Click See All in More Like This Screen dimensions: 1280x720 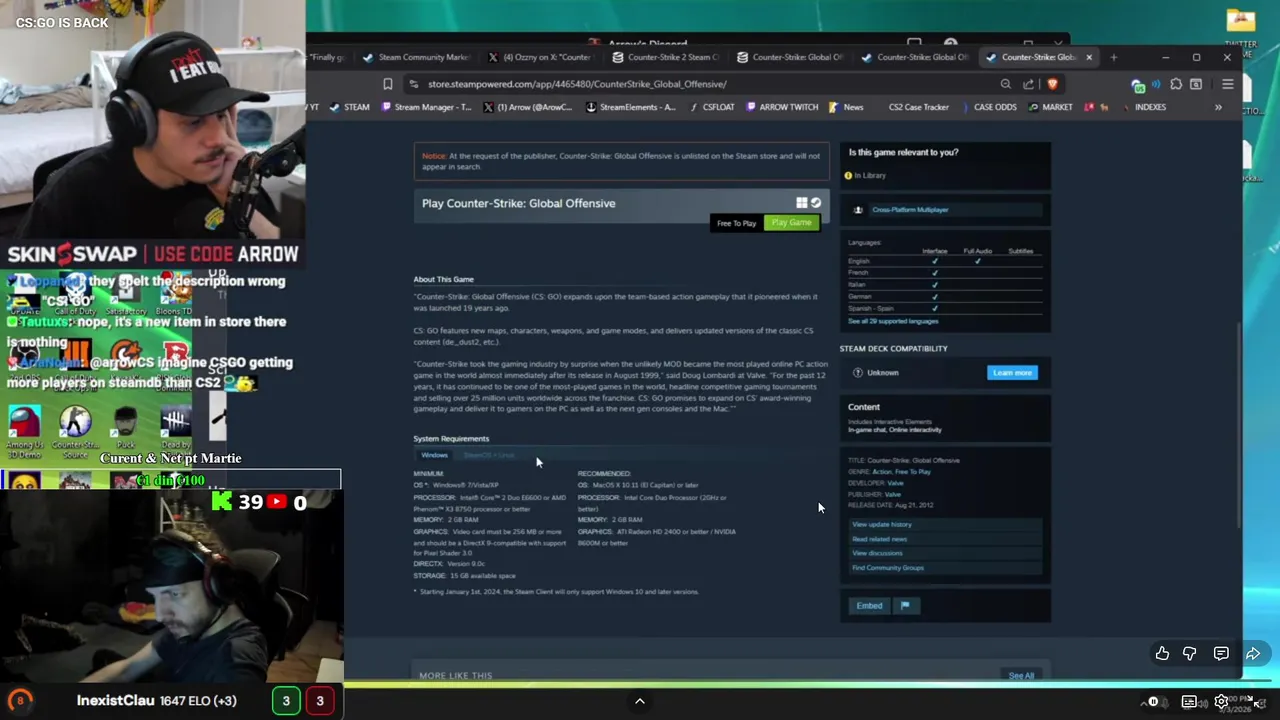point(1021,676)
